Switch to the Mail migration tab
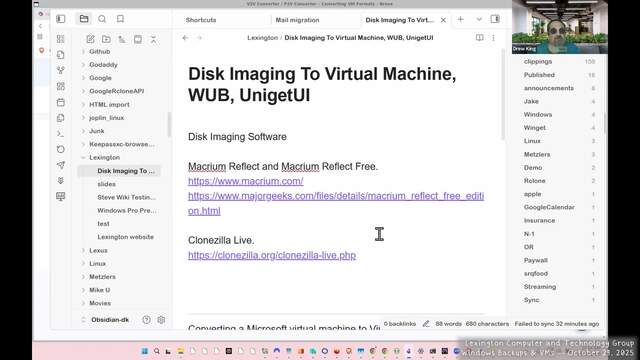 point(298,20)
